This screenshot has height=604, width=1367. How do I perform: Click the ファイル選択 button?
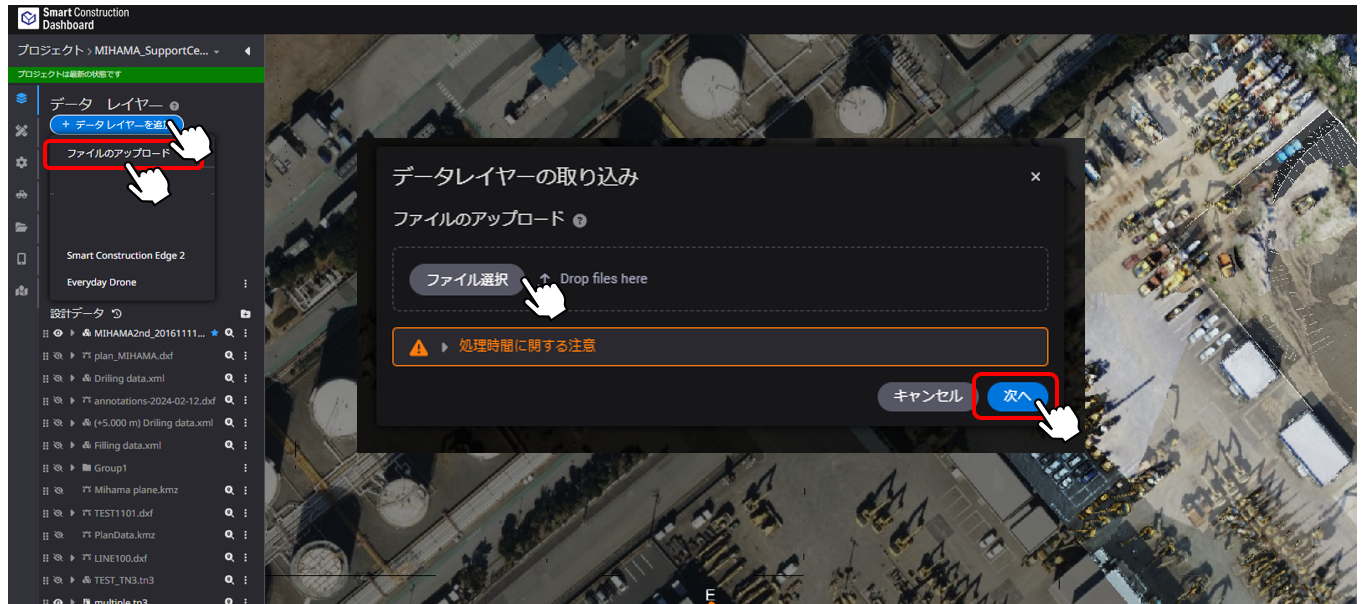coord(467,279)
